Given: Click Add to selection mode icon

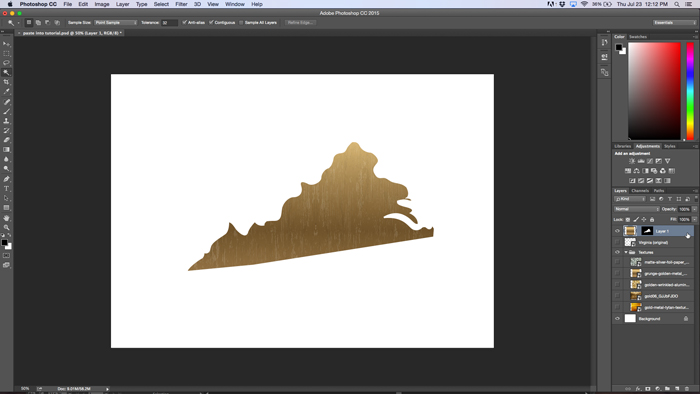Looking at the screenshot, I should 38,22.
